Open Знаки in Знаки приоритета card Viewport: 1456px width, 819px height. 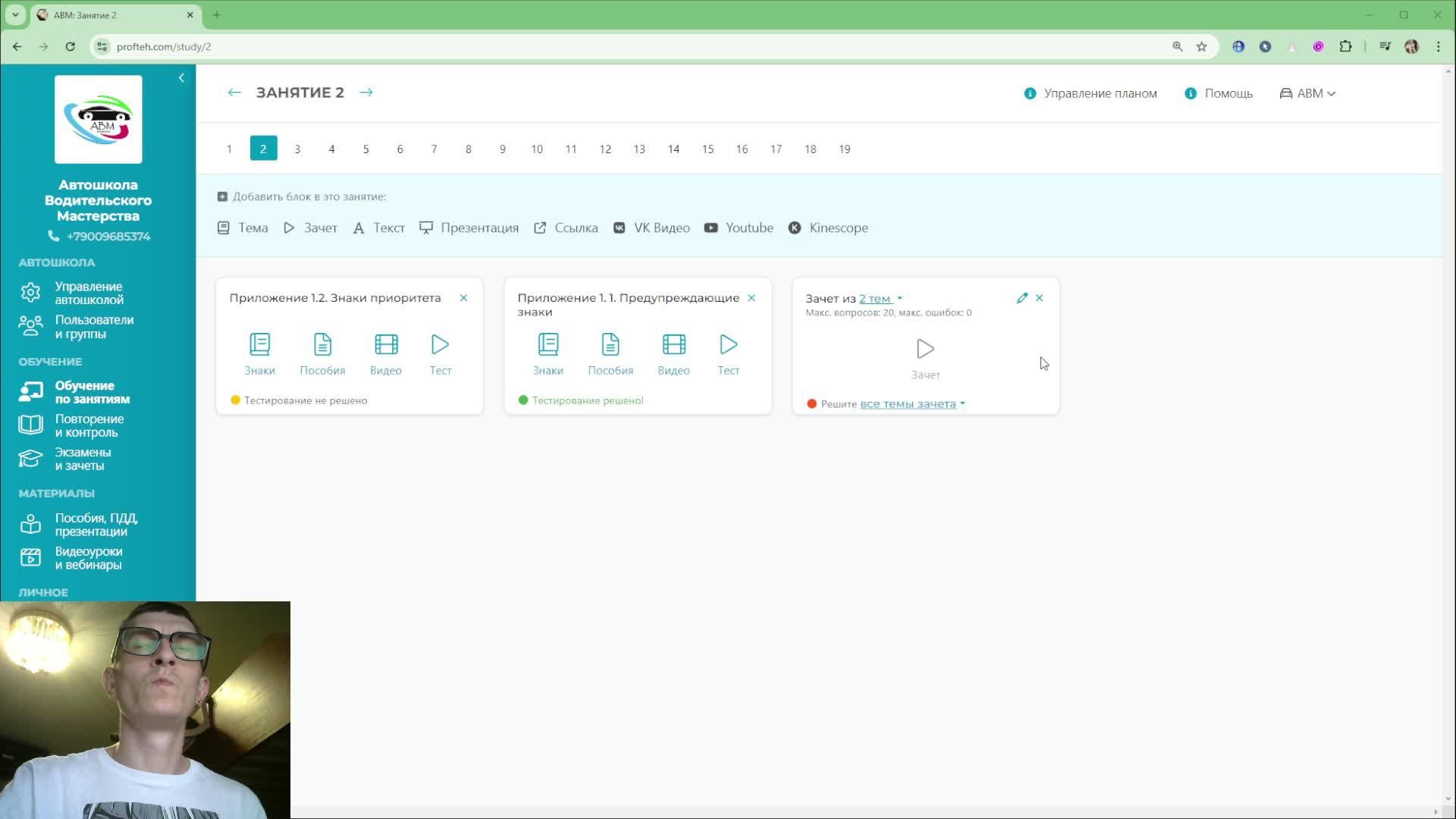(x=259, y=353)
